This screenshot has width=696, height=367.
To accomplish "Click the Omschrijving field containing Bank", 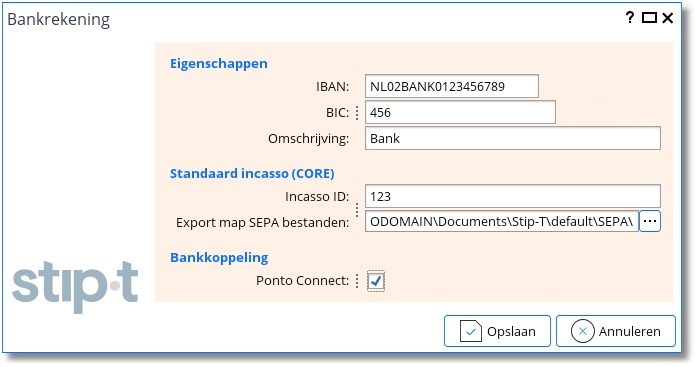I will pos(513,138).
